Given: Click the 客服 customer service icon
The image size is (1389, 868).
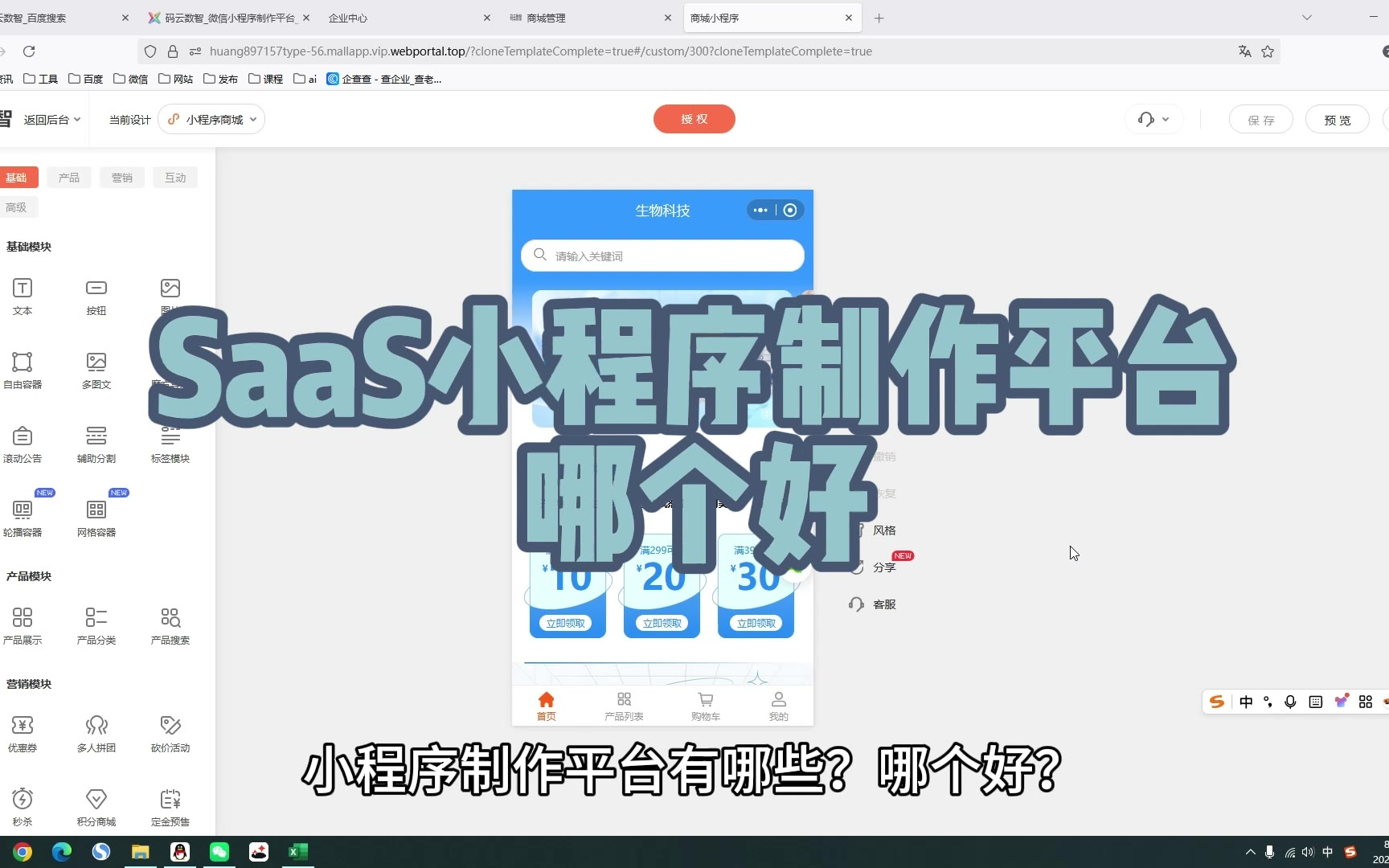Looking at the screenshot, I should [x=873, y=604].
